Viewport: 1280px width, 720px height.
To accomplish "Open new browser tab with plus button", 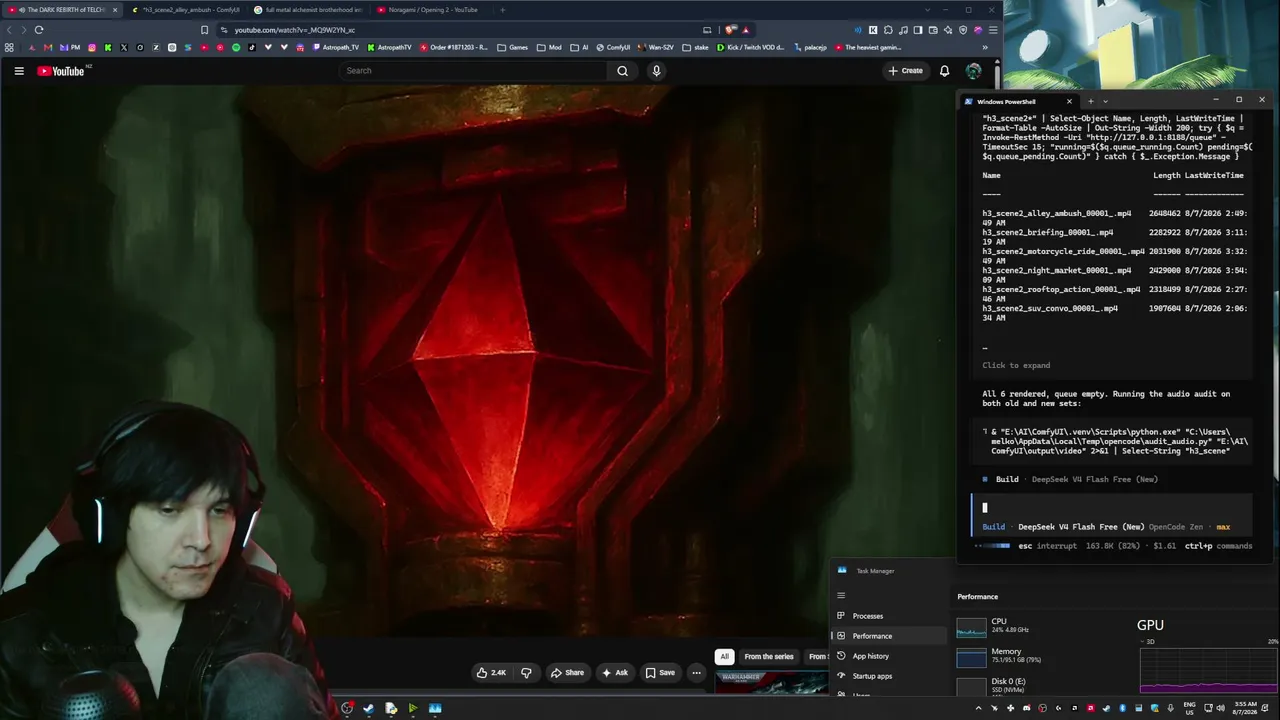I will [x=502, y=10].
